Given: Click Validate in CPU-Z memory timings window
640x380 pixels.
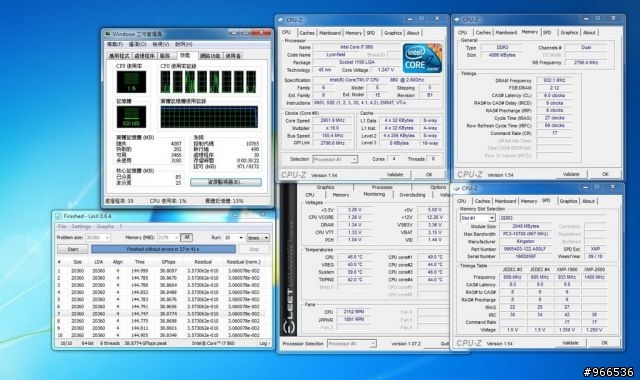Looking at the screenshot, I should click(x=571, y=174).
